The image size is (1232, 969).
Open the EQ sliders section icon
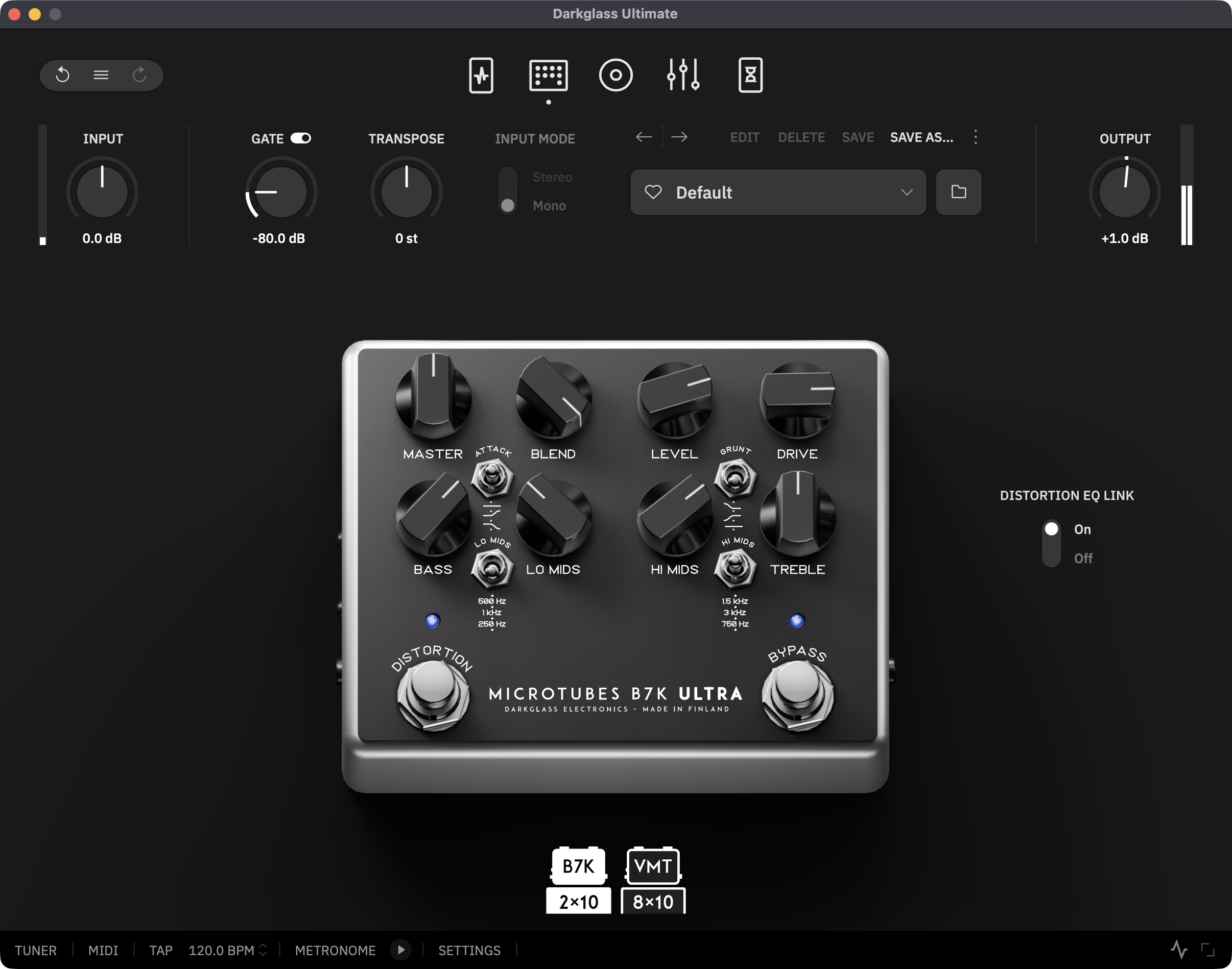tap(683, 75)
